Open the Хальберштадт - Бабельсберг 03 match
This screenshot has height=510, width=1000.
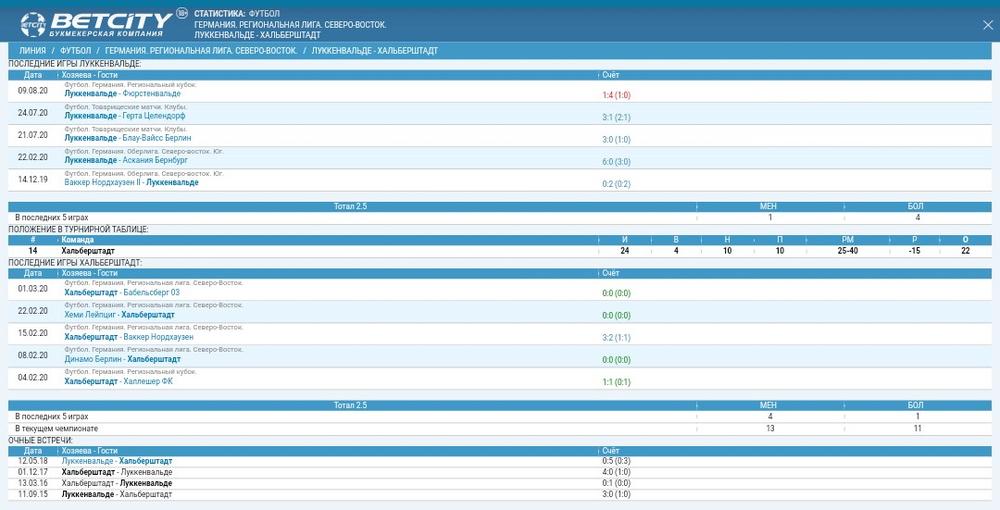tap(122, 292)
